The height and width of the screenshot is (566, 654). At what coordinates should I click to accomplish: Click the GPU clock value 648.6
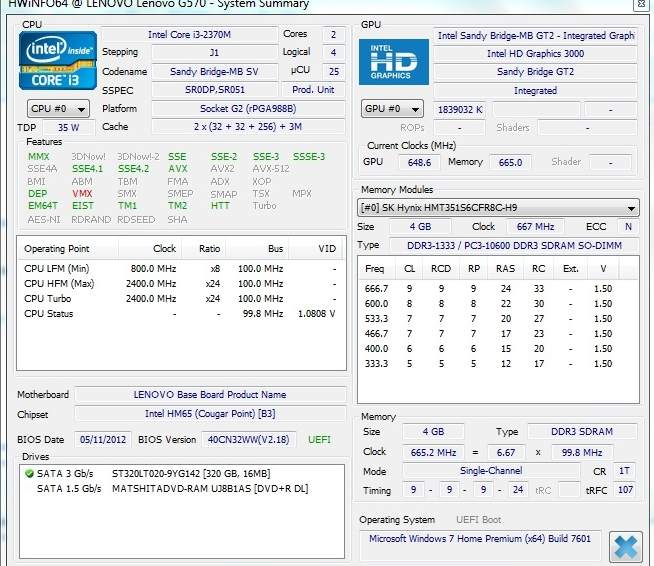coord(419,162)
